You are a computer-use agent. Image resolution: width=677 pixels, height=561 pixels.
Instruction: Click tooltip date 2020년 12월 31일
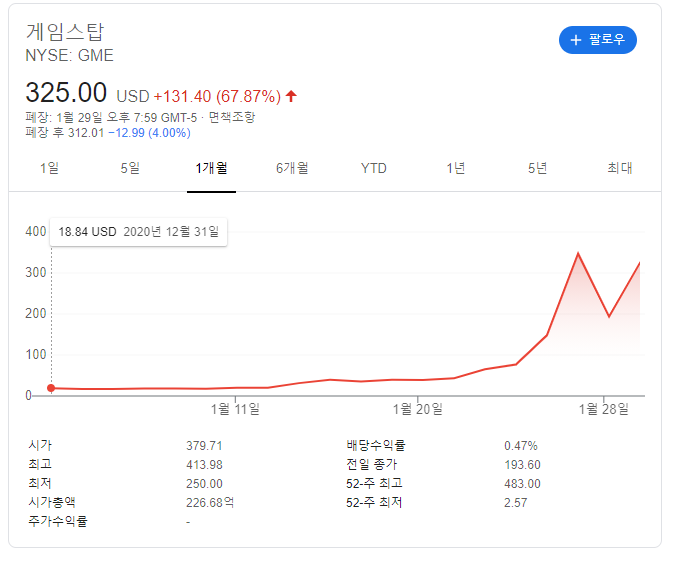tap(171, 232)
